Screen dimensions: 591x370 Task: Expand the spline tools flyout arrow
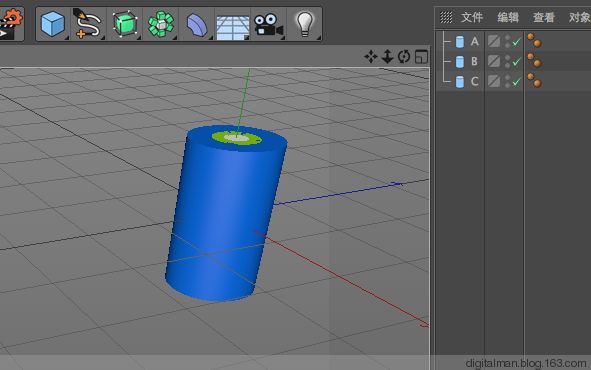(x=103, y=38)
